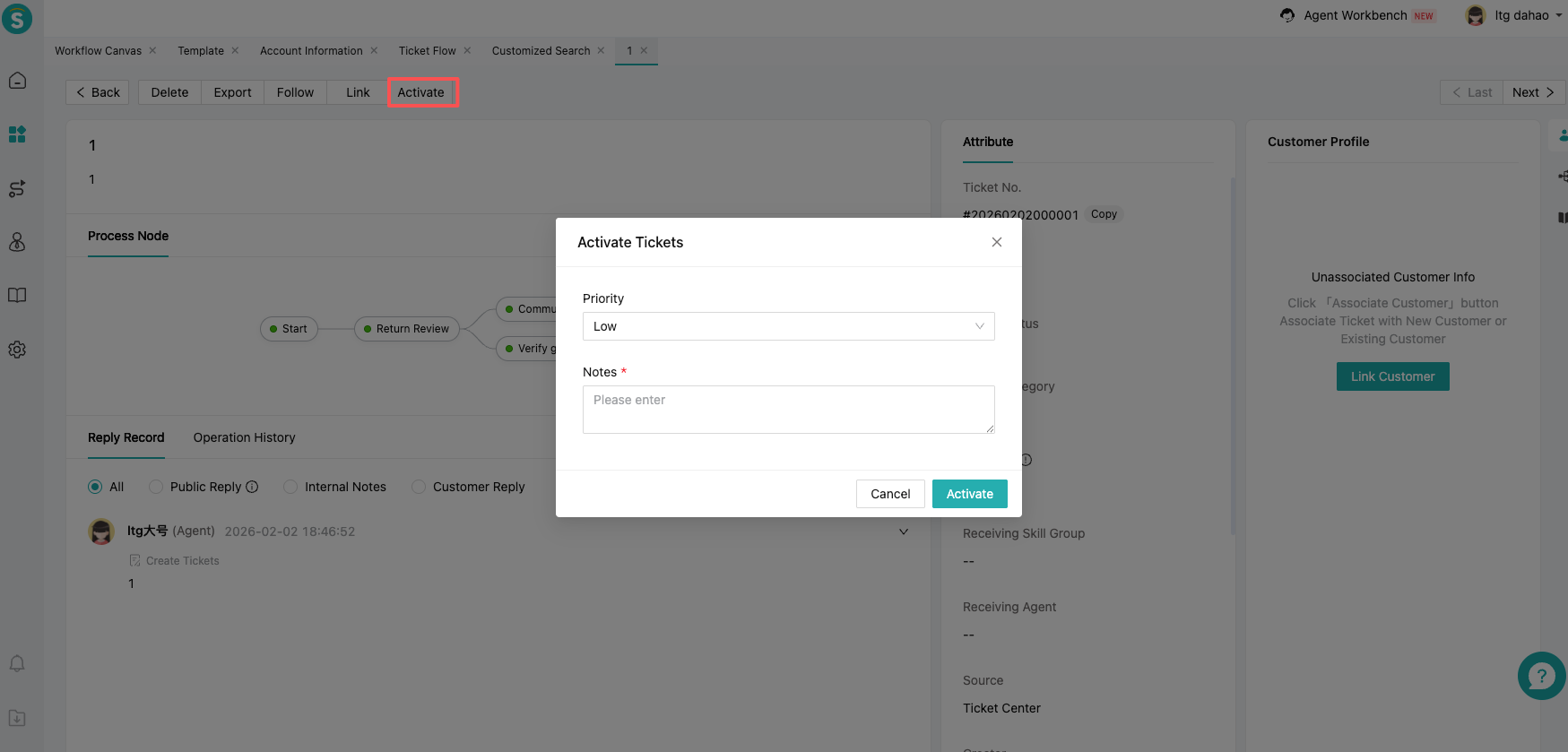
Task: Choose the Internal Notes radio option
Action: tap(290, 487)
